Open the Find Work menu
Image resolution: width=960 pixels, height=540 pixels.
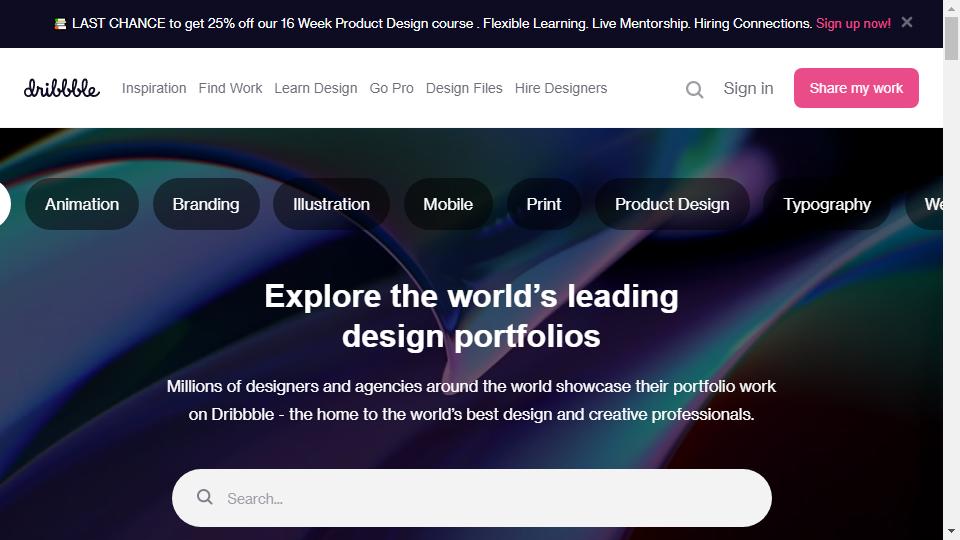(x=230, y=88)
